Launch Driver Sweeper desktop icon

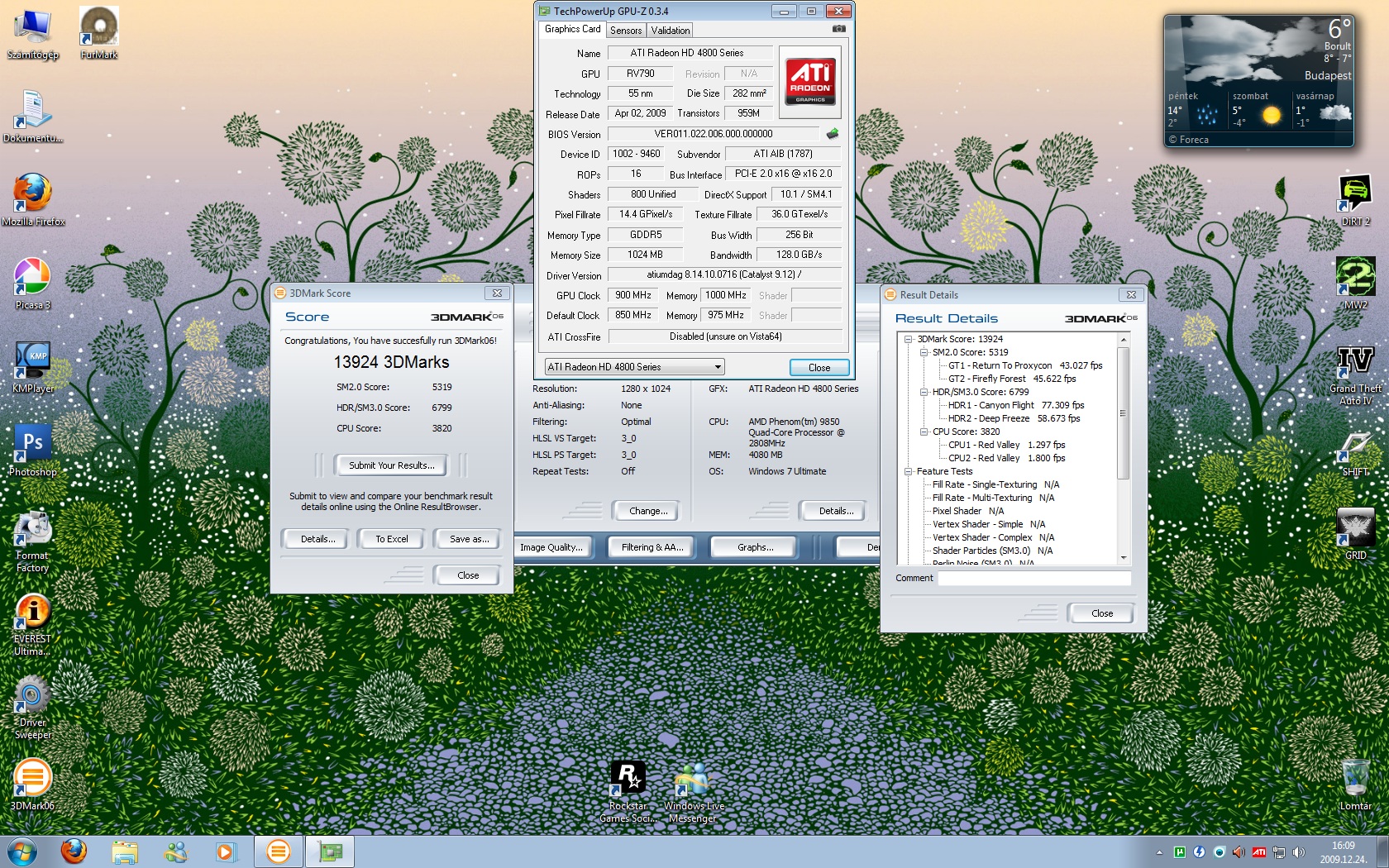[x=33, y=708]
